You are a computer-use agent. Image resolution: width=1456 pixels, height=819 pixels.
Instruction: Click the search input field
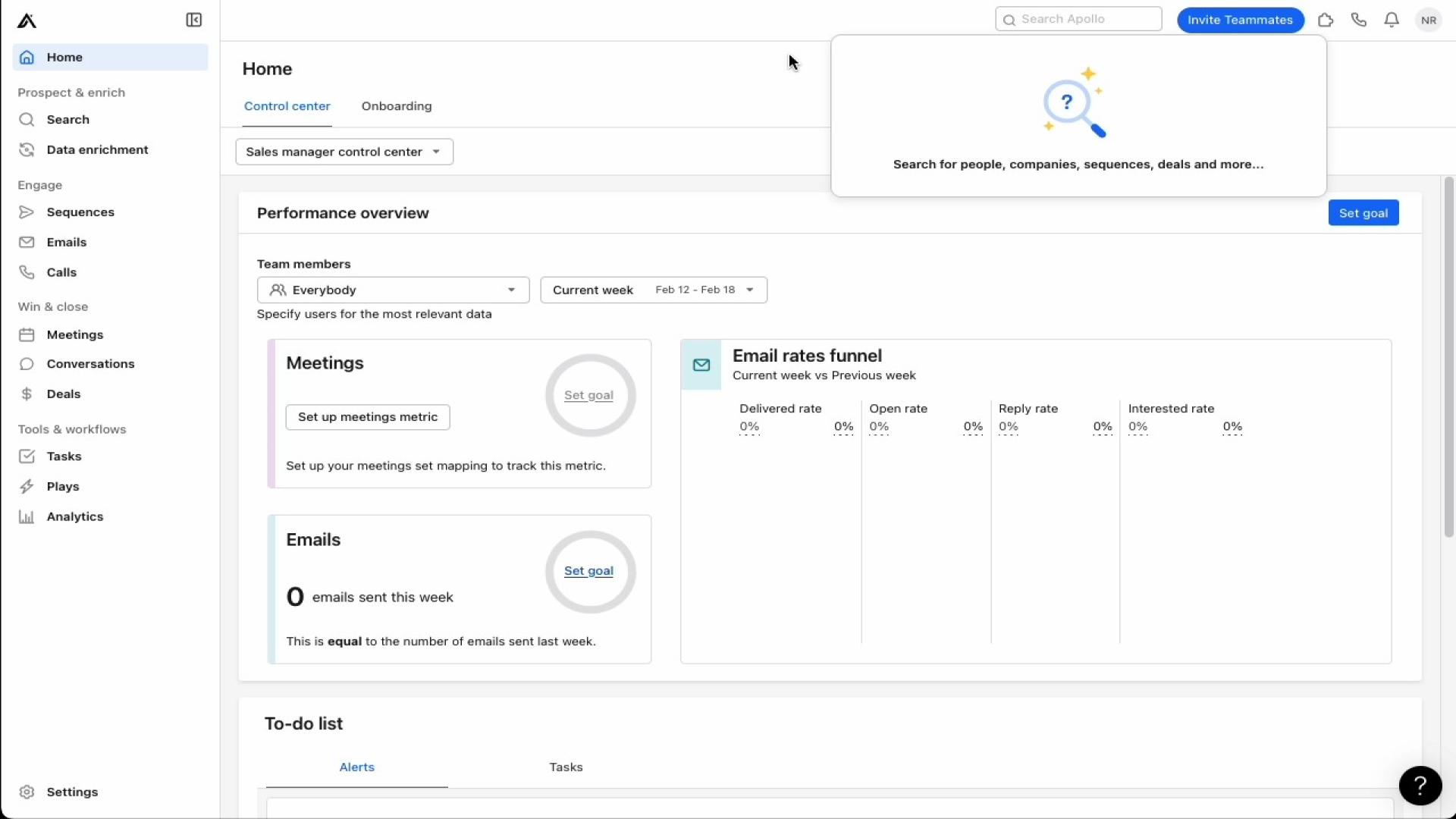click(1078, 19)
